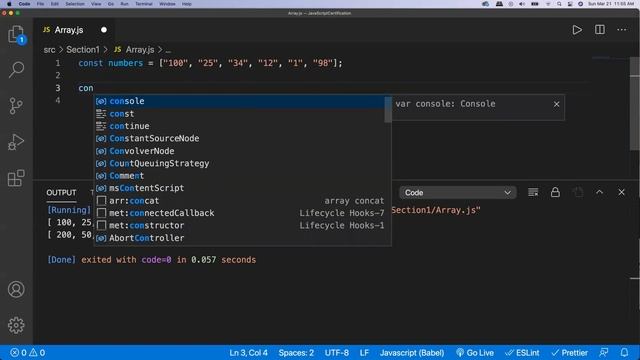The height and width of the screenshot is (360, 640).
Task: Select the OUTPUT panel tab
Action: (61, 193)
